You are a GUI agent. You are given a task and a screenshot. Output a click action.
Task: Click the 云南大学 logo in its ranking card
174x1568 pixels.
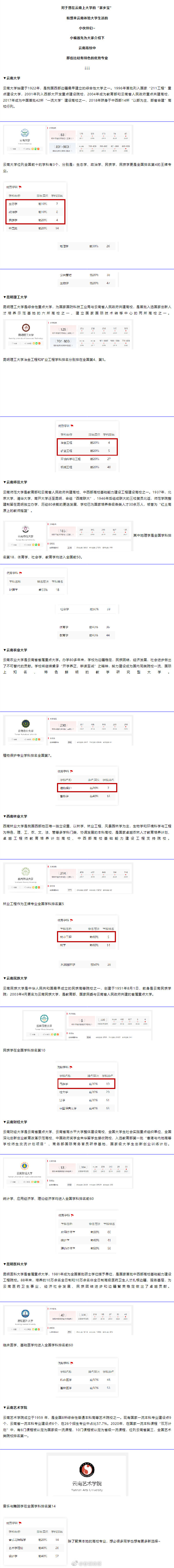(25, 133)
